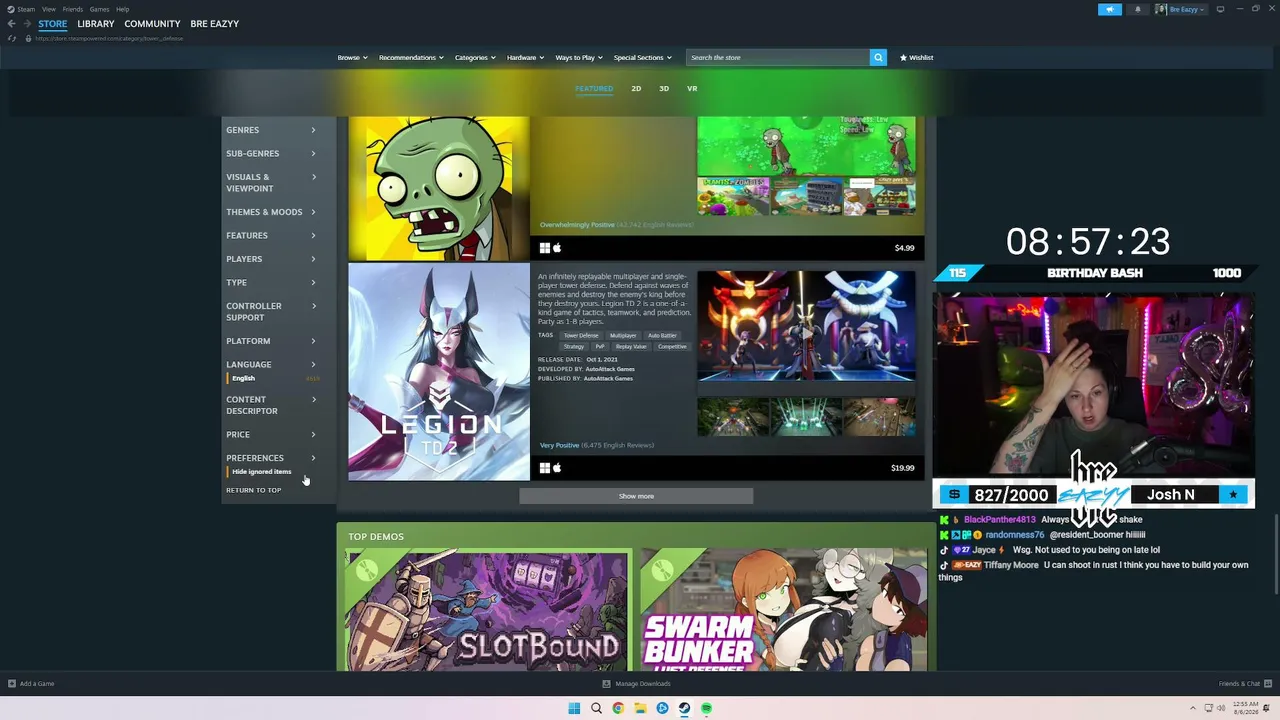Click the Manage Downloads icon
Viewport: 1280px width, 720px height.
coord(606,684)
